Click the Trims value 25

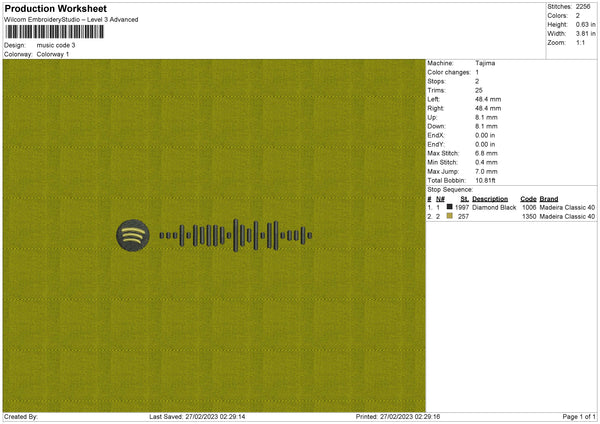479,90
